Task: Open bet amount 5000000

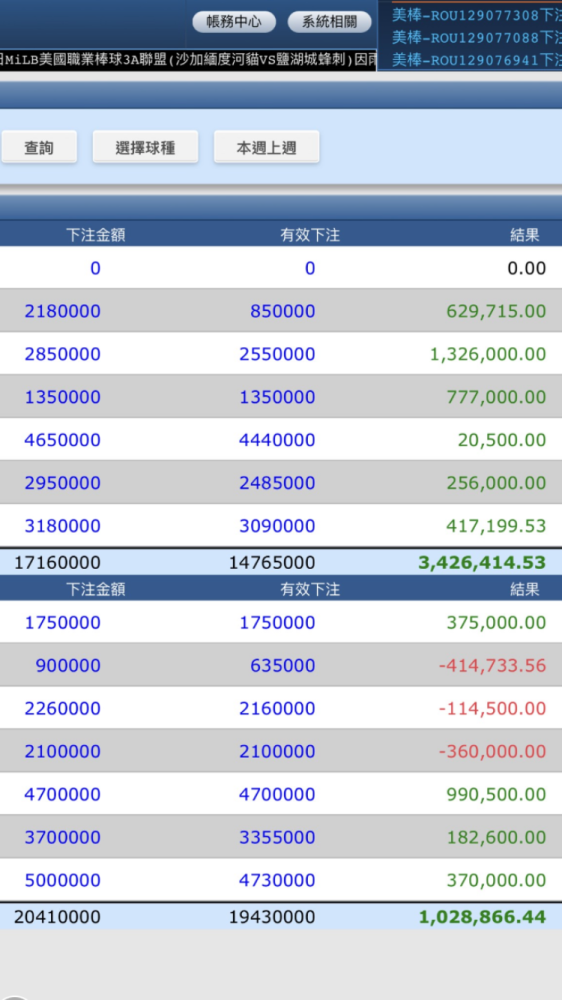Action: (63, 881)
